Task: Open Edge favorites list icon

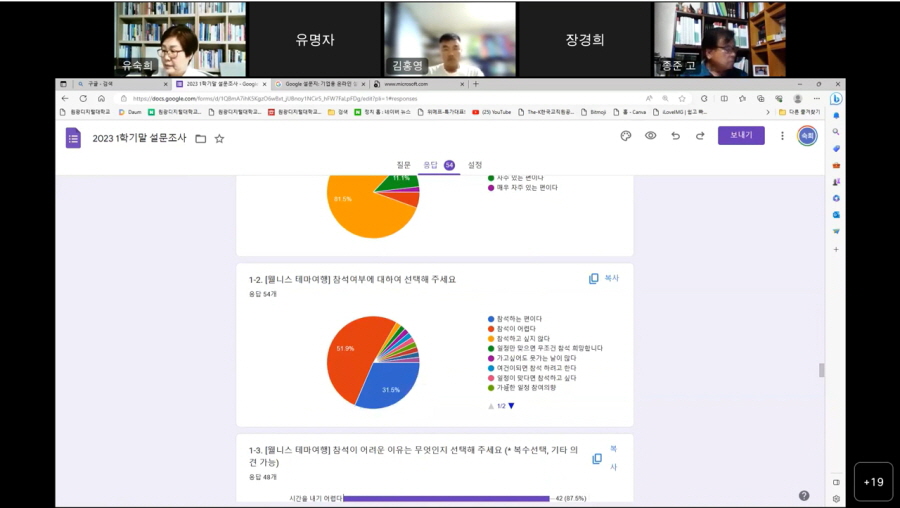Action: coord(742,99)
